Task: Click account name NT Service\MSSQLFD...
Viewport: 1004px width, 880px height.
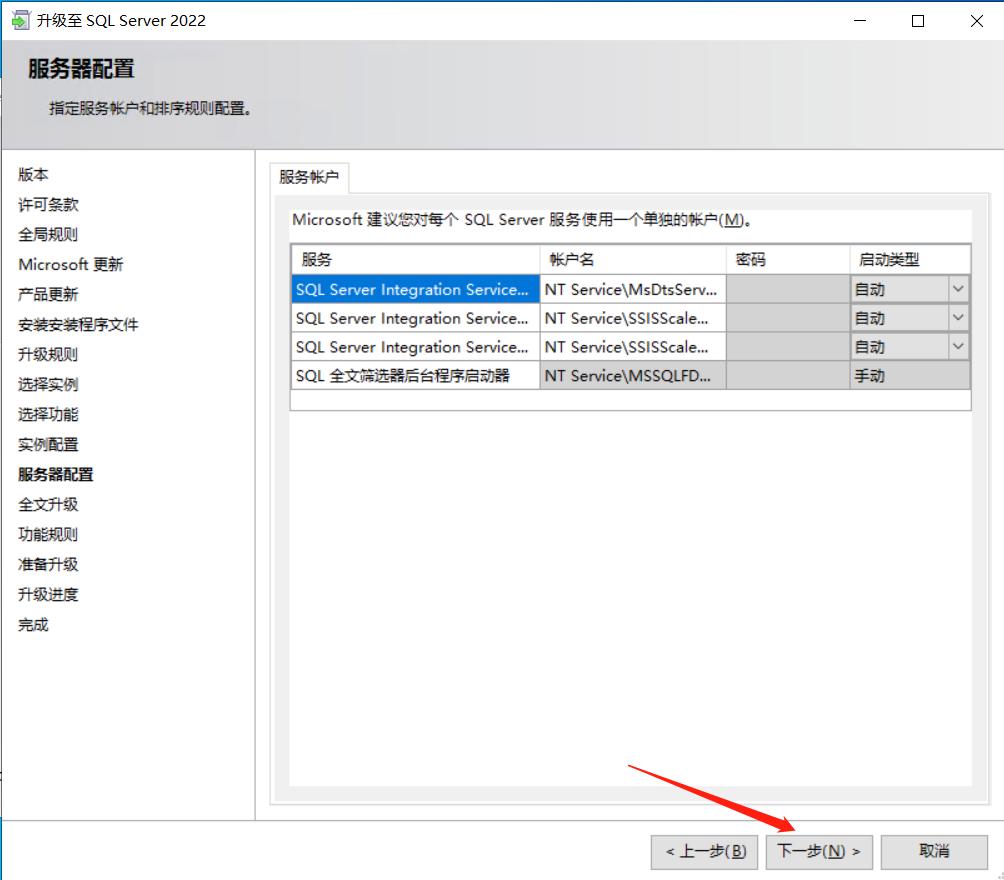Action: pos(633,376)
